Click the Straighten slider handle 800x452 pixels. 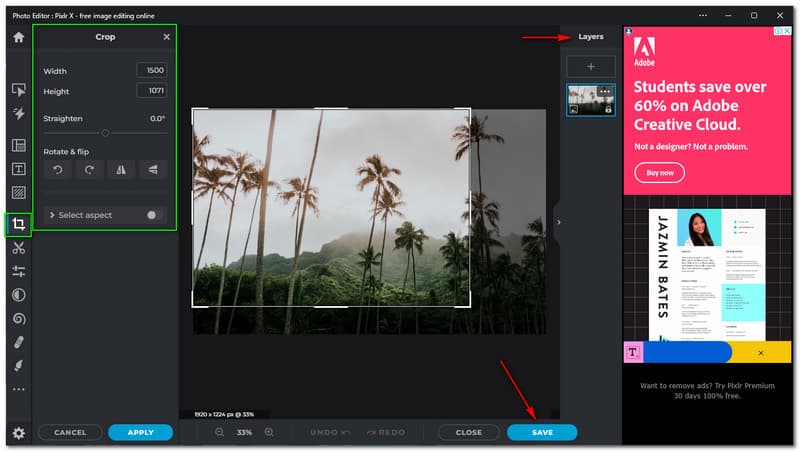pyautogui.click(x=105, y=132)
